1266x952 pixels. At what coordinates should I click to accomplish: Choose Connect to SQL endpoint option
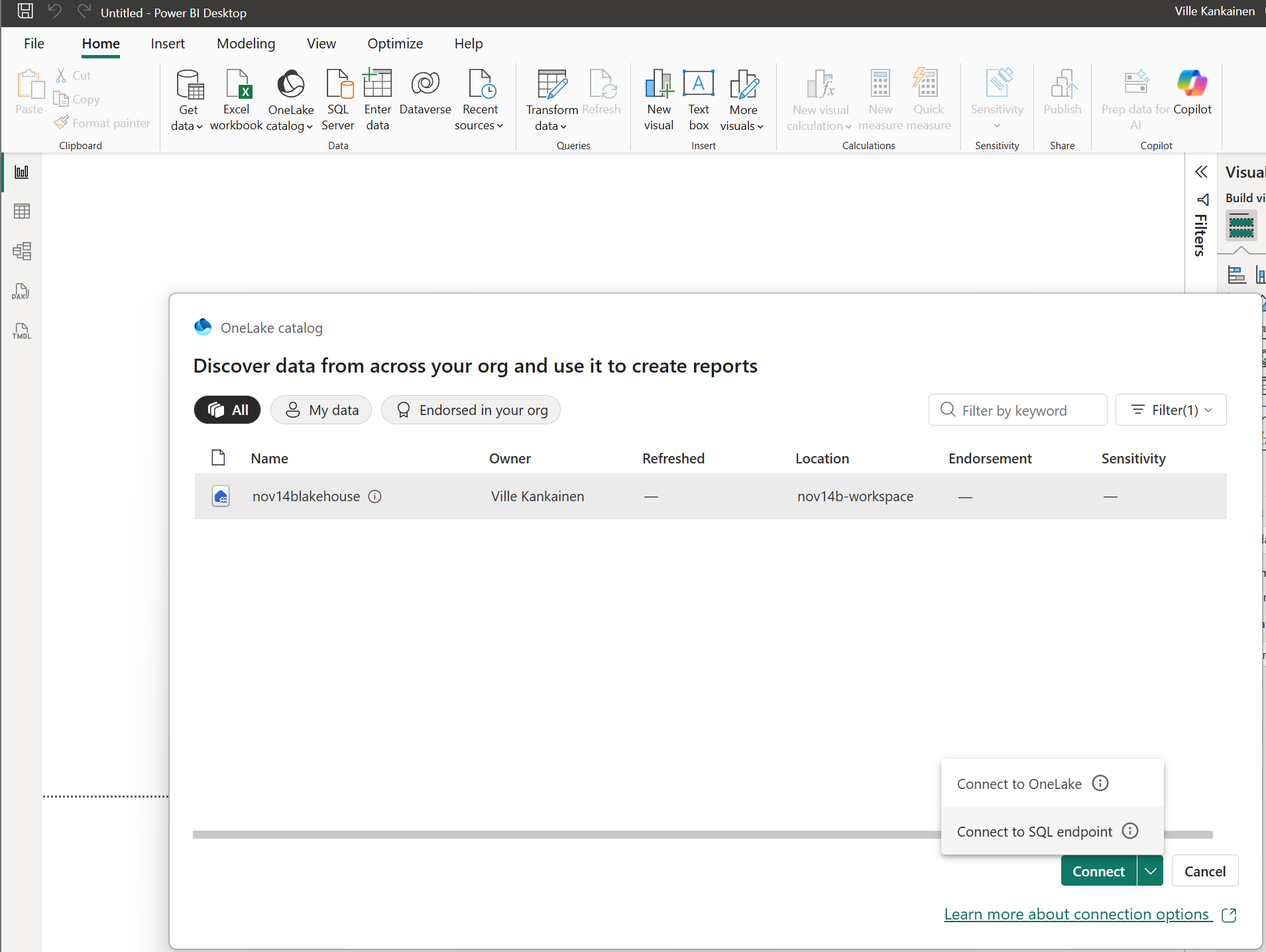pyautogui.click(x=1034, y=831)
